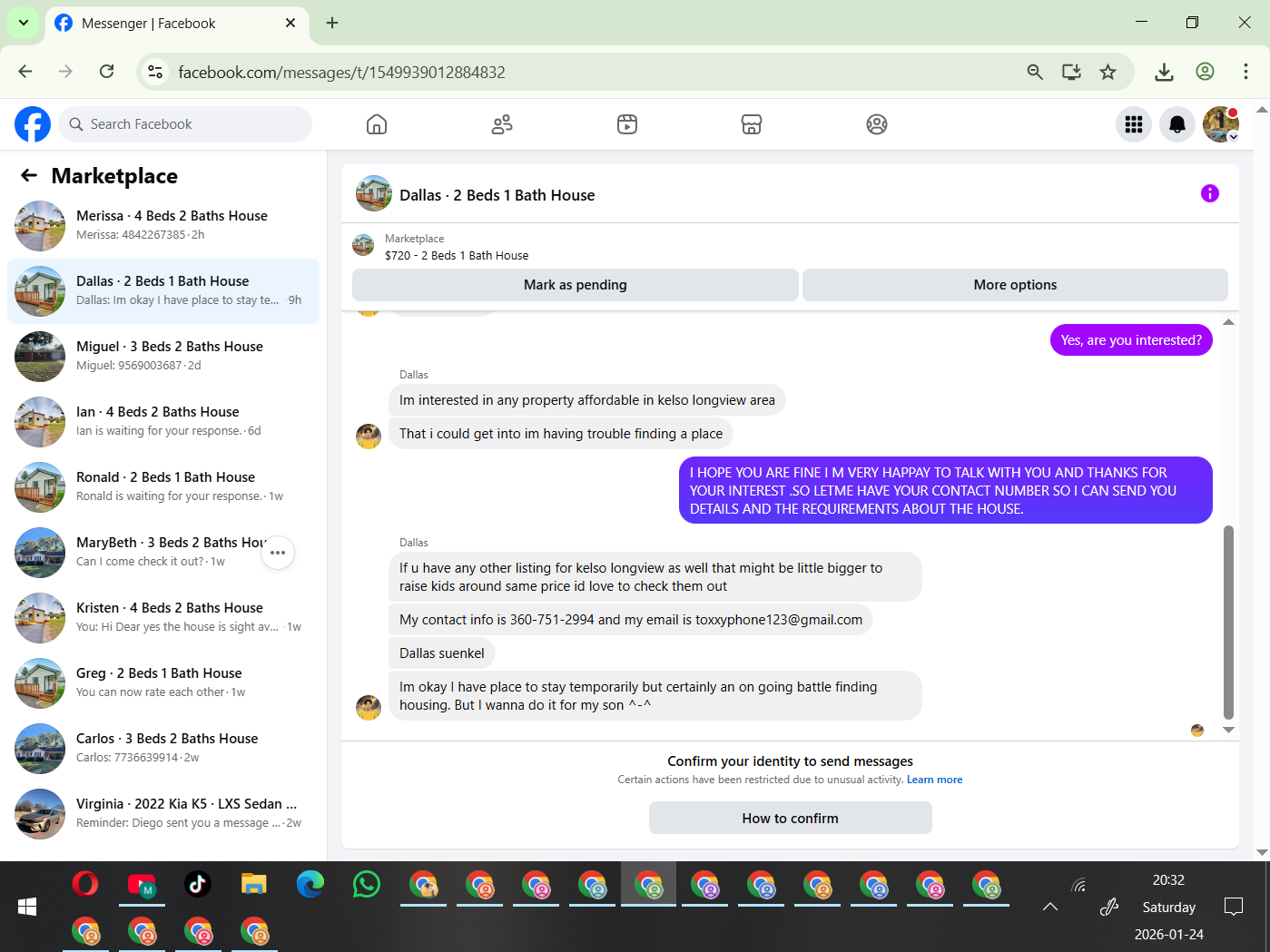Image resolution: width=1270 pixels, height=952 pixels.
Task: Open Chrome profile icon
Action: tap(1205, 72)
